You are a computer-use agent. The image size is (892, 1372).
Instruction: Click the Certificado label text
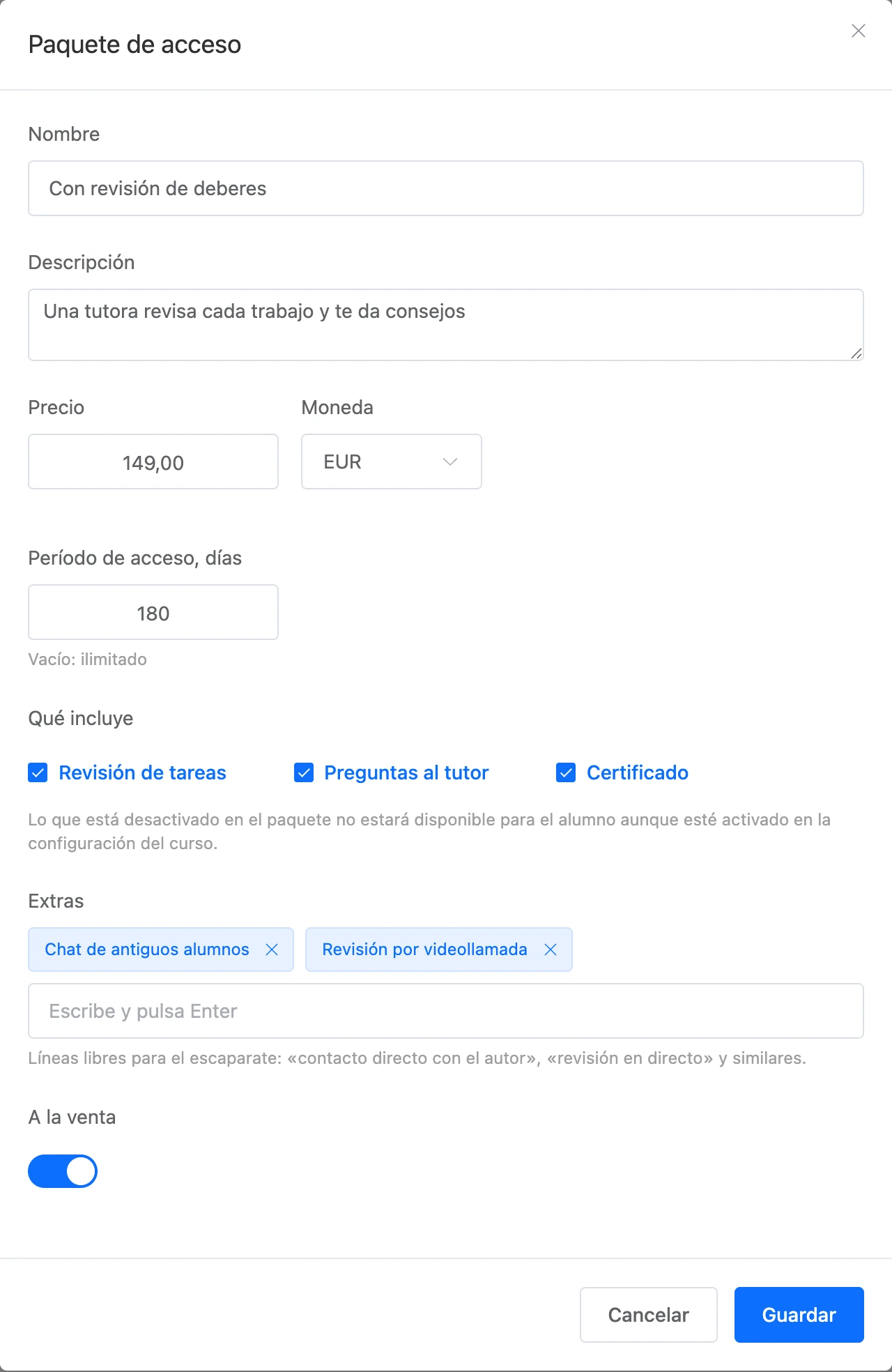[x=638, y=772]
